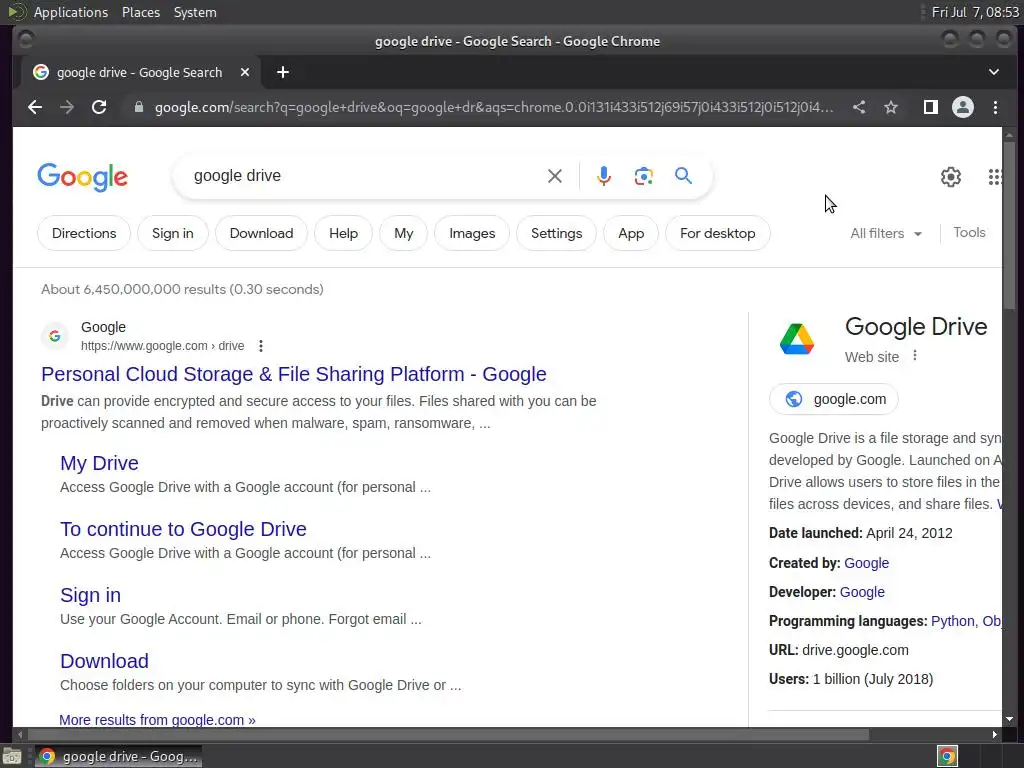Click the forward navigation arrow
Image resolution: width=1024 pixels, height=768 pixels.
coord(67,107)
